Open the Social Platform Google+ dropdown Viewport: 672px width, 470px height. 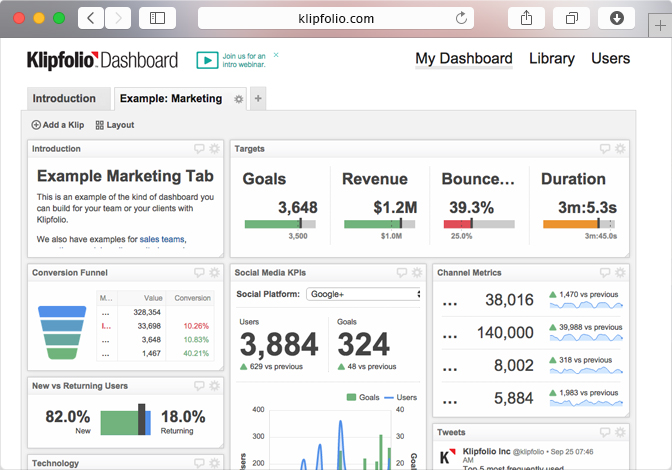pos(363,294)
